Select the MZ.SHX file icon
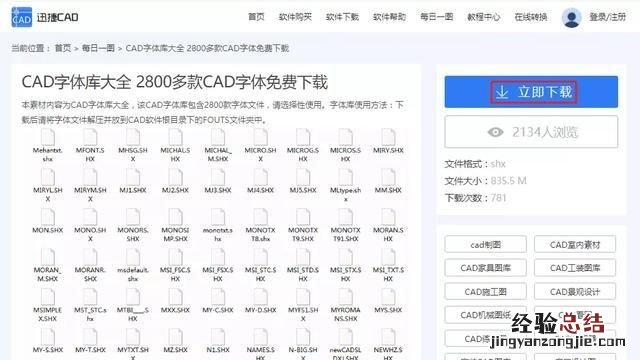Image resolution: width=640 pixels, height=360 pixels. point(175,337)
